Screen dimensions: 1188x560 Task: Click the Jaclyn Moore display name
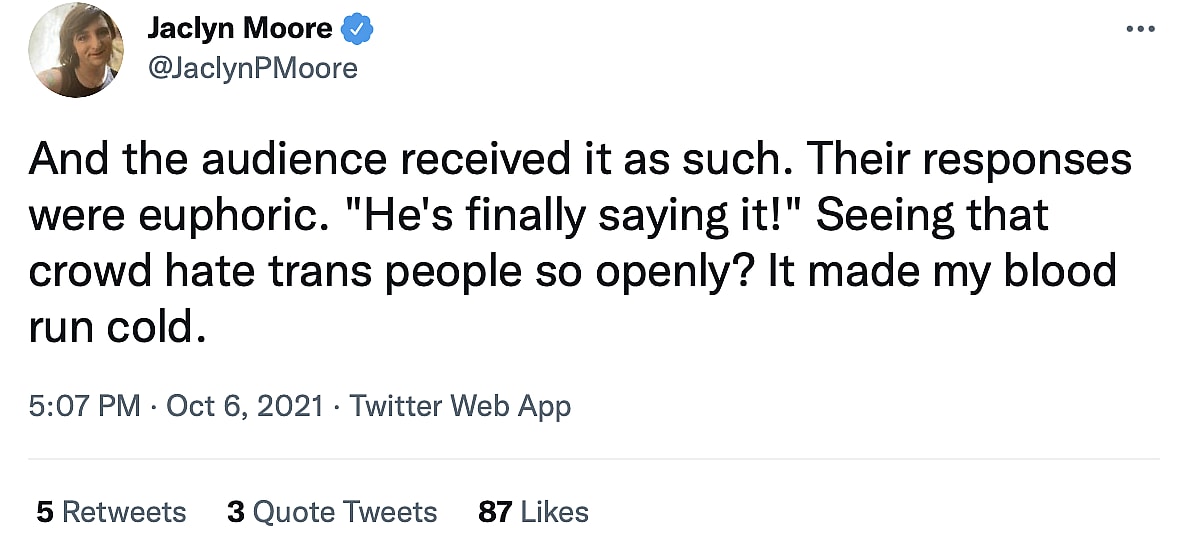240,29
